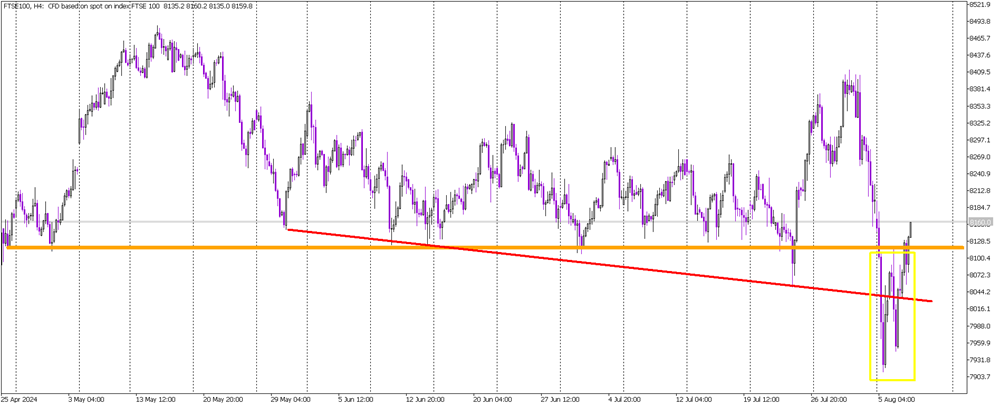The height and width of the screenshot is (406, 1000).
Task: Select the 8465.7 price level label
Action: [x=979, y=39]
